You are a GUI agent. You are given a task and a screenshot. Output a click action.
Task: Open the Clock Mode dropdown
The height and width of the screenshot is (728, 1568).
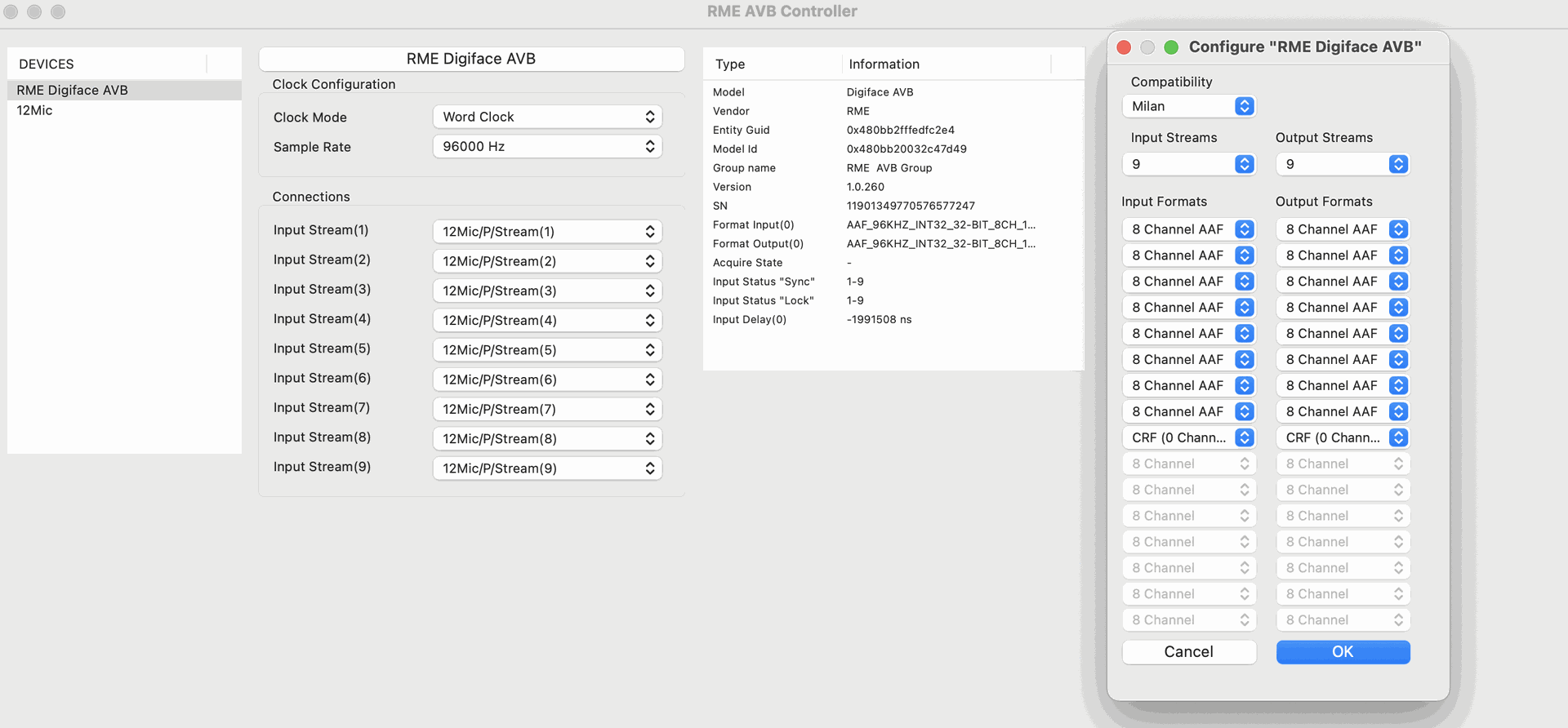546,117
